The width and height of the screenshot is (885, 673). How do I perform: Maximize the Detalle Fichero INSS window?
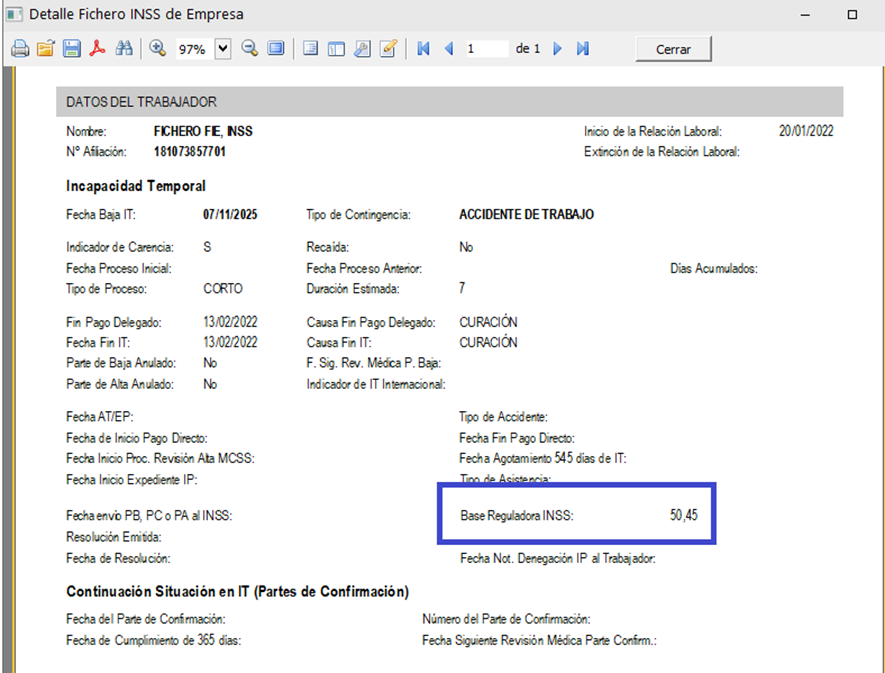point(851,15)
